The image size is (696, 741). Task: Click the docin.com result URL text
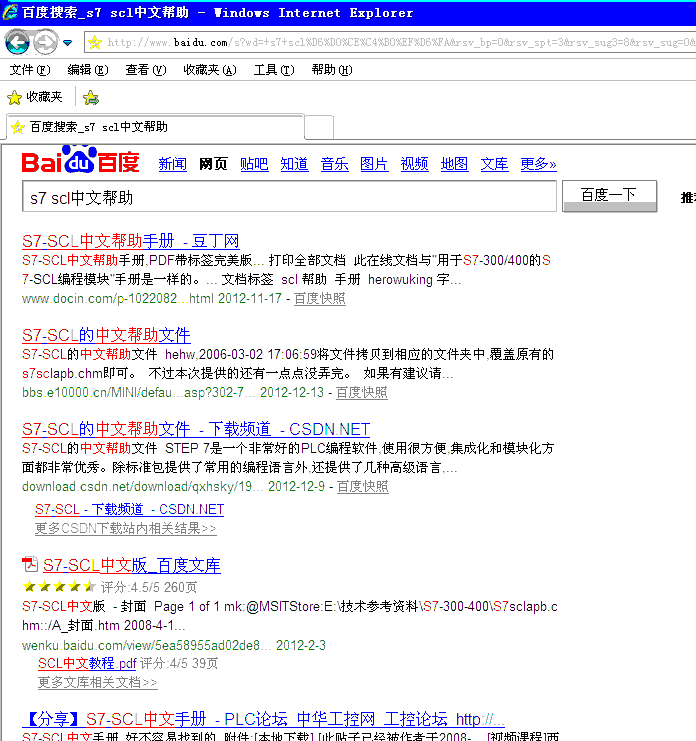(x=118, y=299)
